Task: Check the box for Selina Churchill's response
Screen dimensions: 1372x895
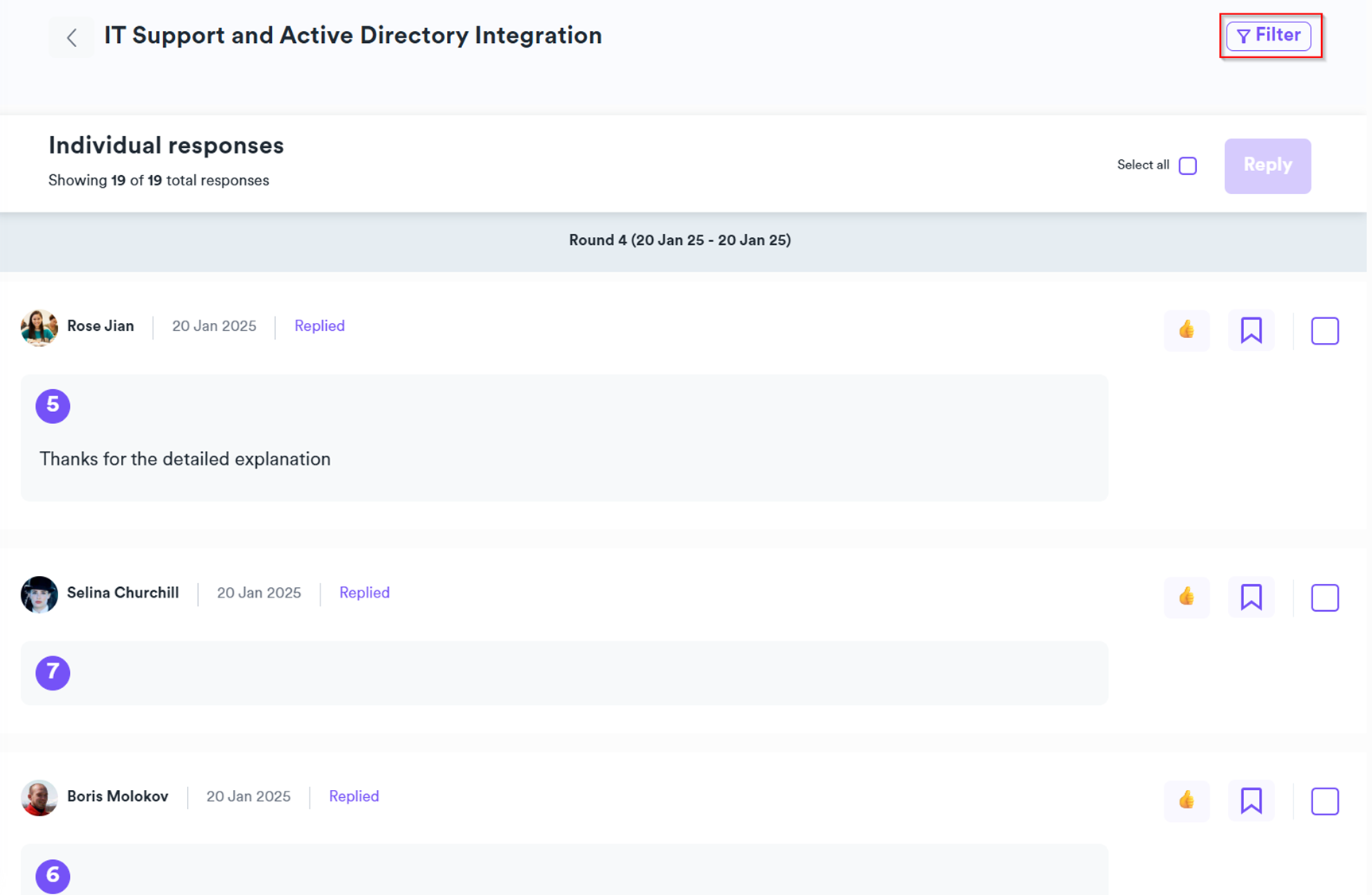Action: [1324, 597]
